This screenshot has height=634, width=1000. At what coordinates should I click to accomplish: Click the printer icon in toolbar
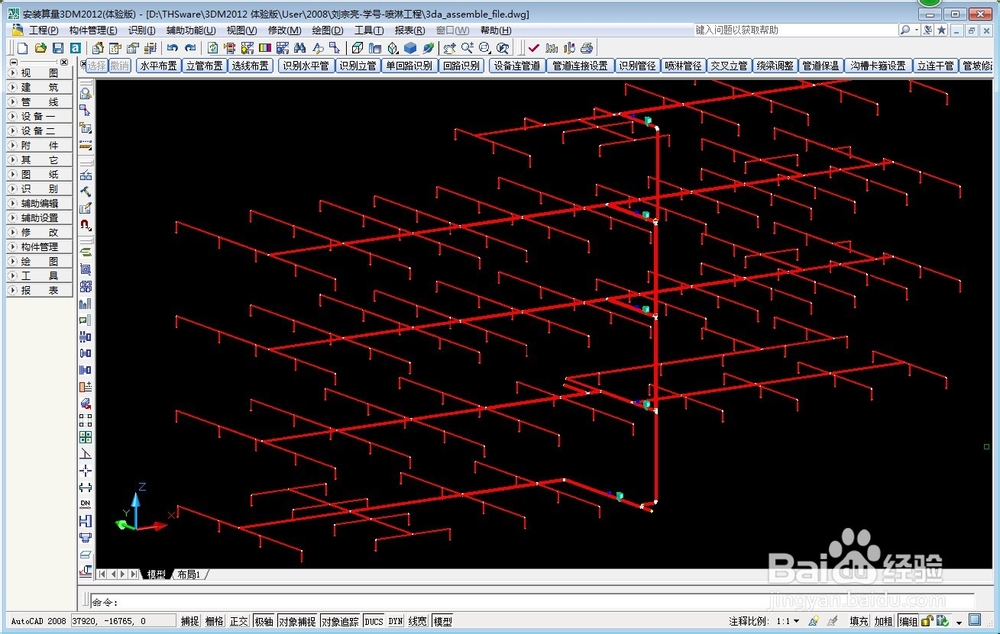[x=587, y=48]
